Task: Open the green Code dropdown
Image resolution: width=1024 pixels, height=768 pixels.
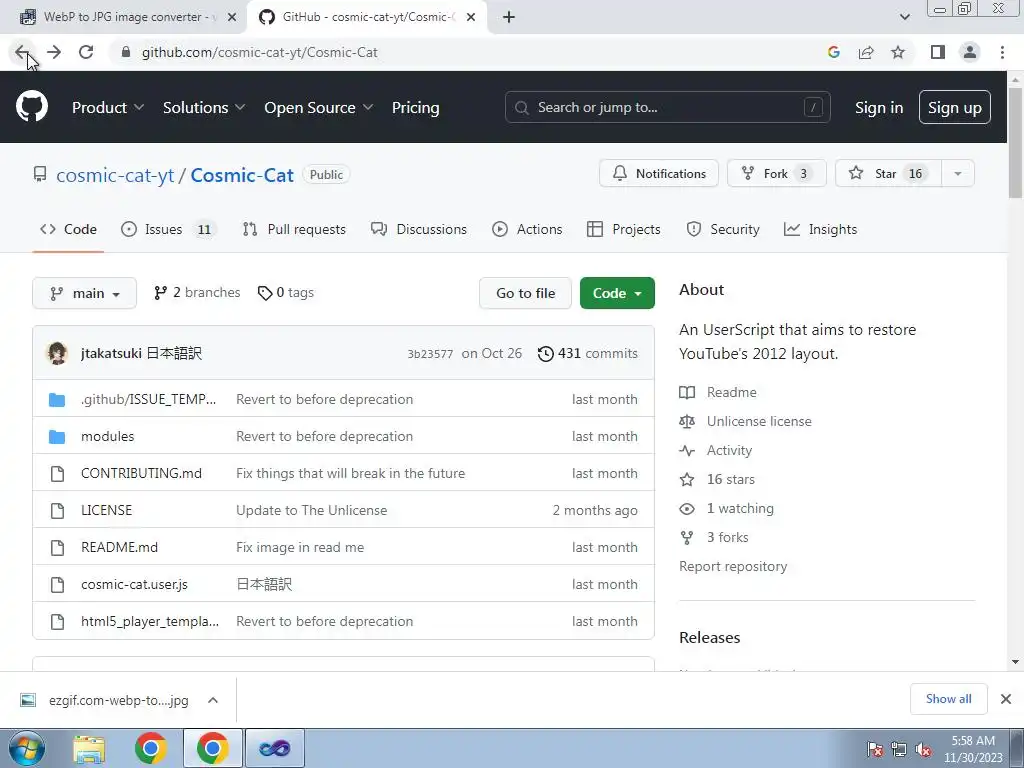Action: tap(617, 293)
